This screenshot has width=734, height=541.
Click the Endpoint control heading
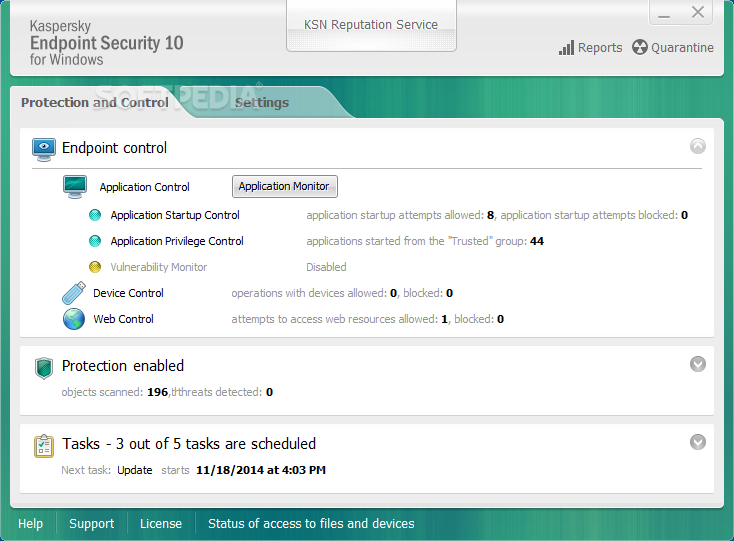coord(114,148)
